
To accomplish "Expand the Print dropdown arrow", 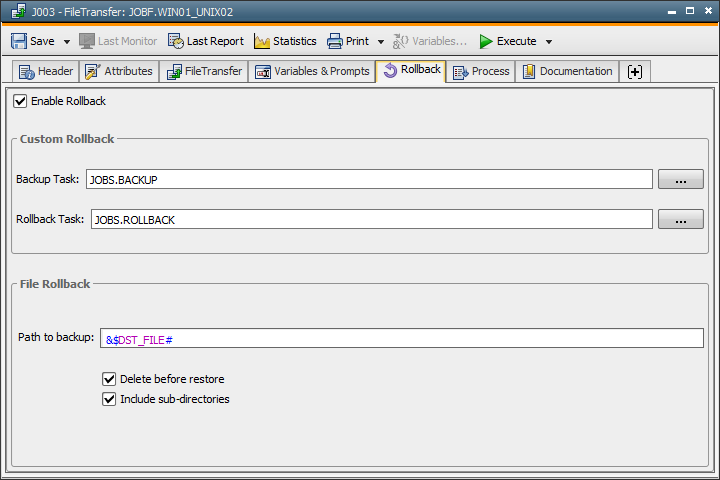I will click(381, 42).
